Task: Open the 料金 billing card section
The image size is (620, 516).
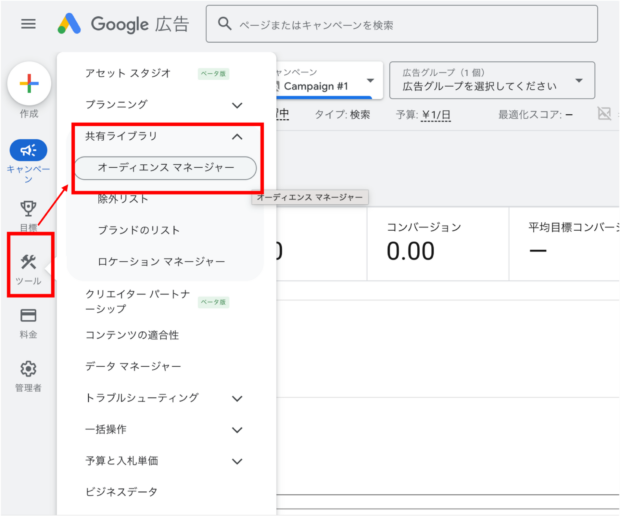Action: [x=28, y=315]
